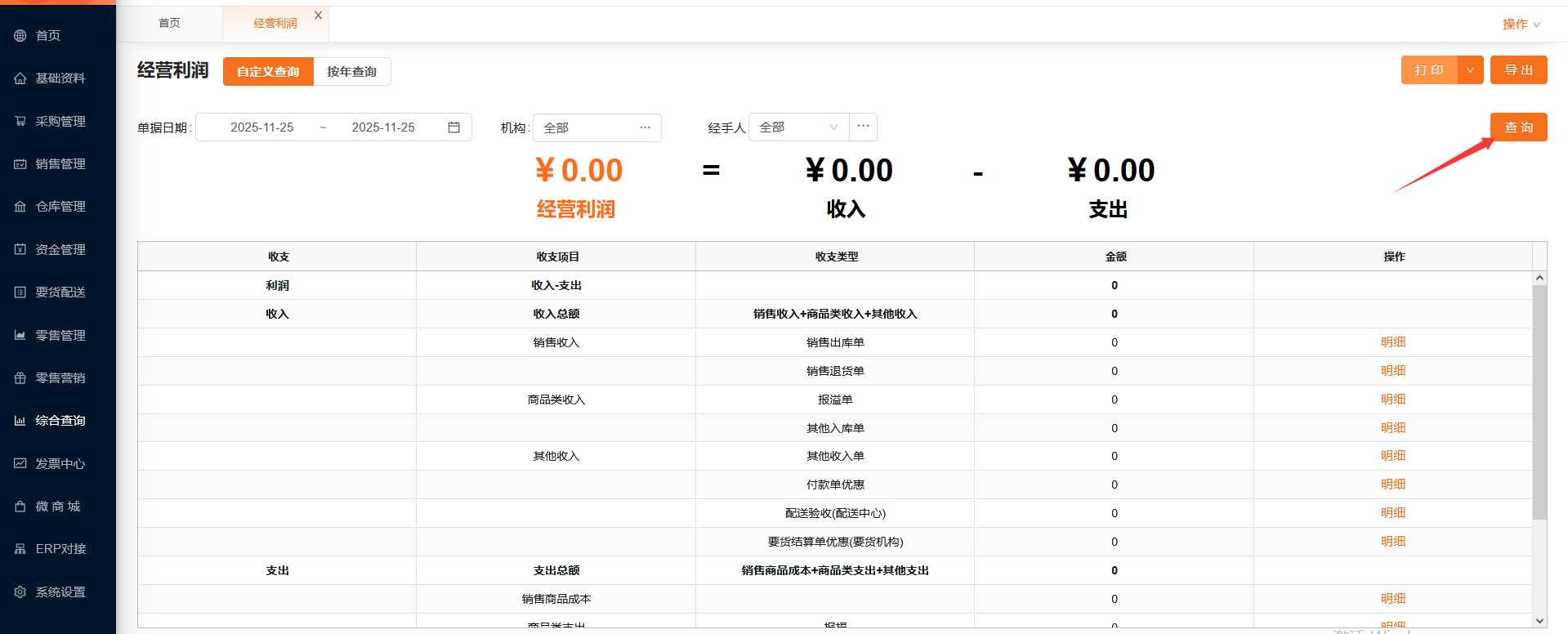Click the 资金管理 sidebar icon
The height and width of the screenshot is (634, 1568).
click(20, 249)
